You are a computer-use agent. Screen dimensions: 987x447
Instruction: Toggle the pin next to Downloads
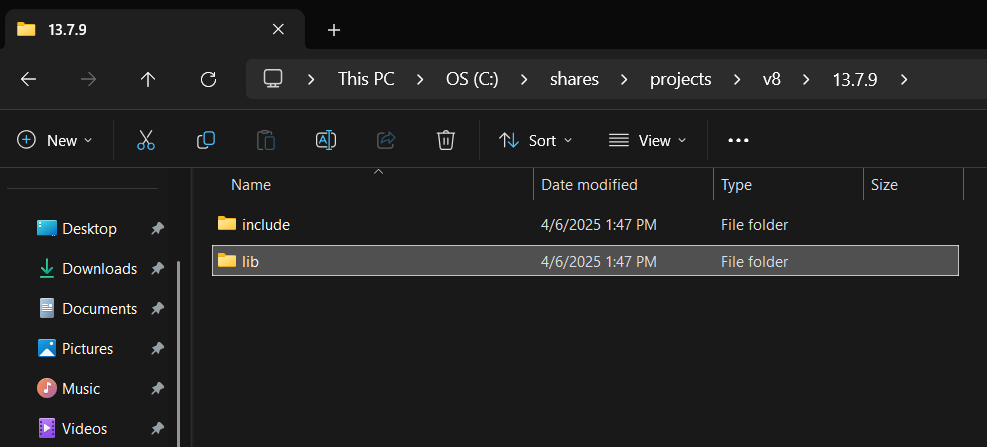pyautogui.click(x=157, y=269)
